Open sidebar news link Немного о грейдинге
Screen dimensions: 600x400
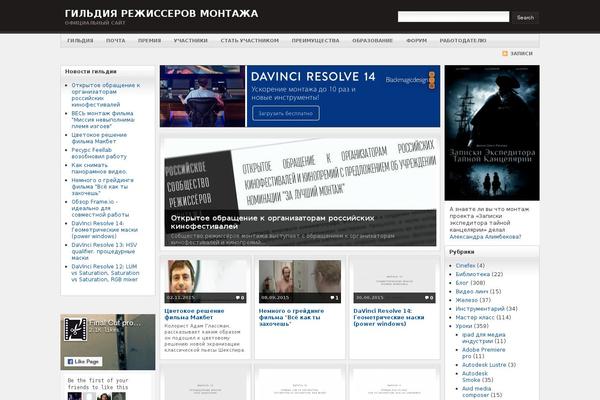pyautogui.click(x=103, y=187)
